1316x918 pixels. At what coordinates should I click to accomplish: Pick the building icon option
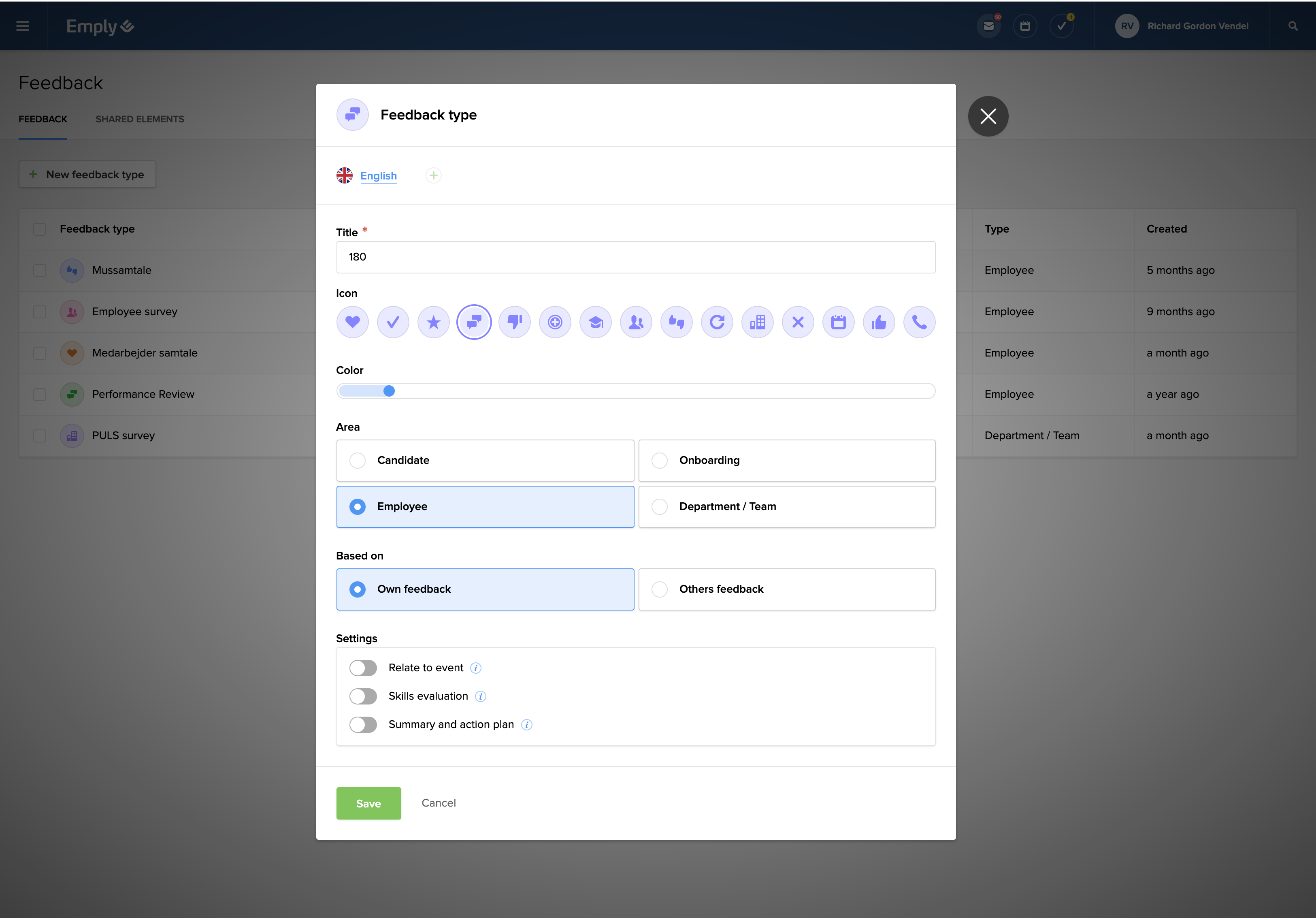(757, 322)
